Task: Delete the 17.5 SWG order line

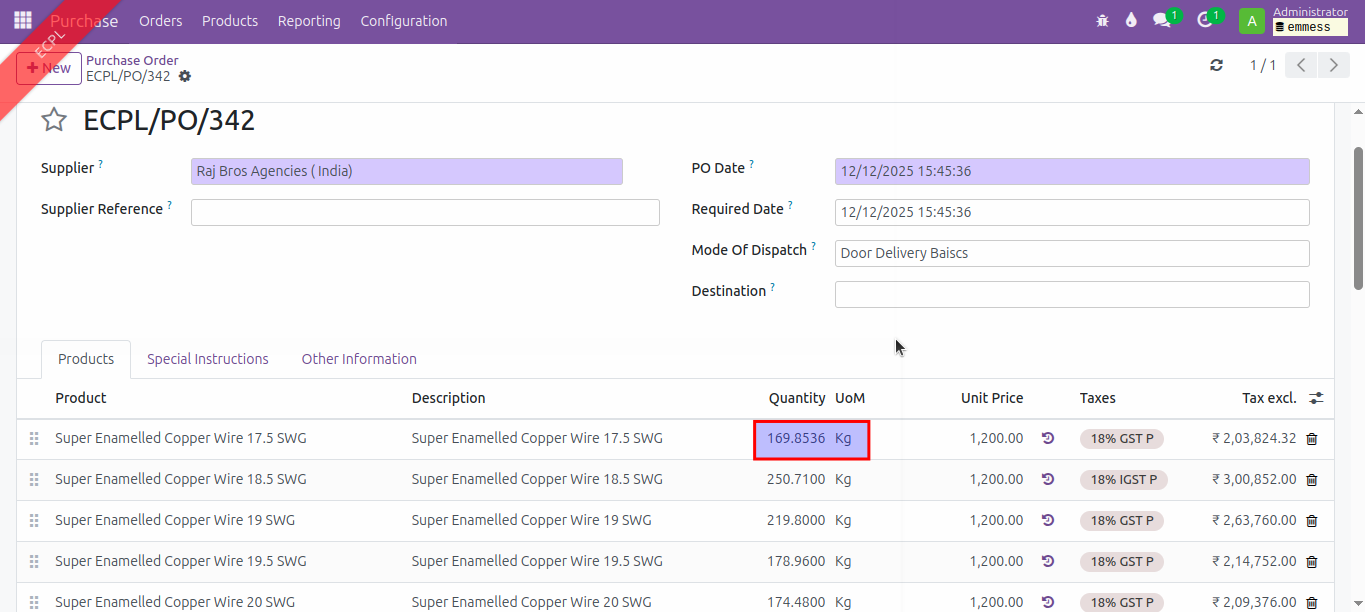Action: [1312, 439]
